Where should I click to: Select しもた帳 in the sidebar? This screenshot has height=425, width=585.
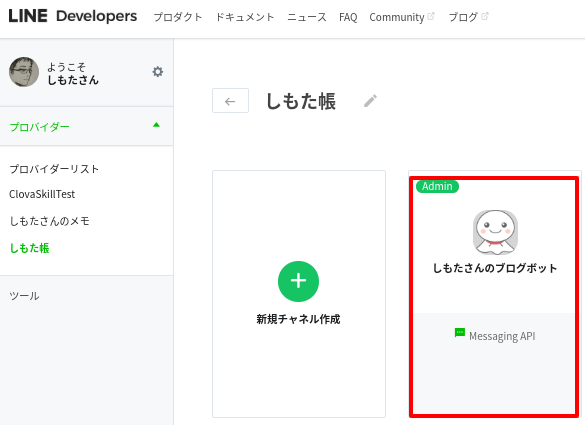29,248
